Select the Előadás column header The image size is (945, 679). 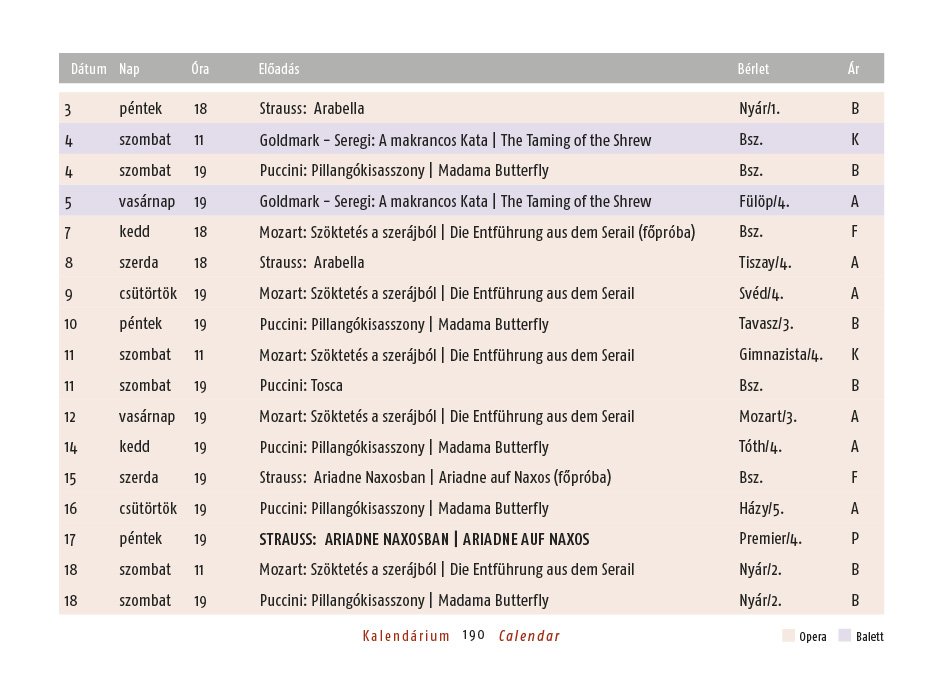point(279,69)
